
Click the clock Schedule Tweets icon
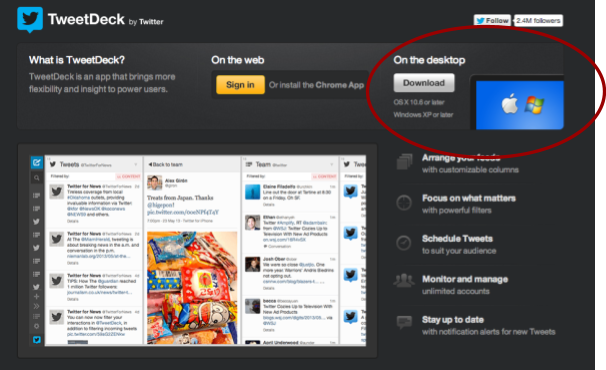[404, 243]
